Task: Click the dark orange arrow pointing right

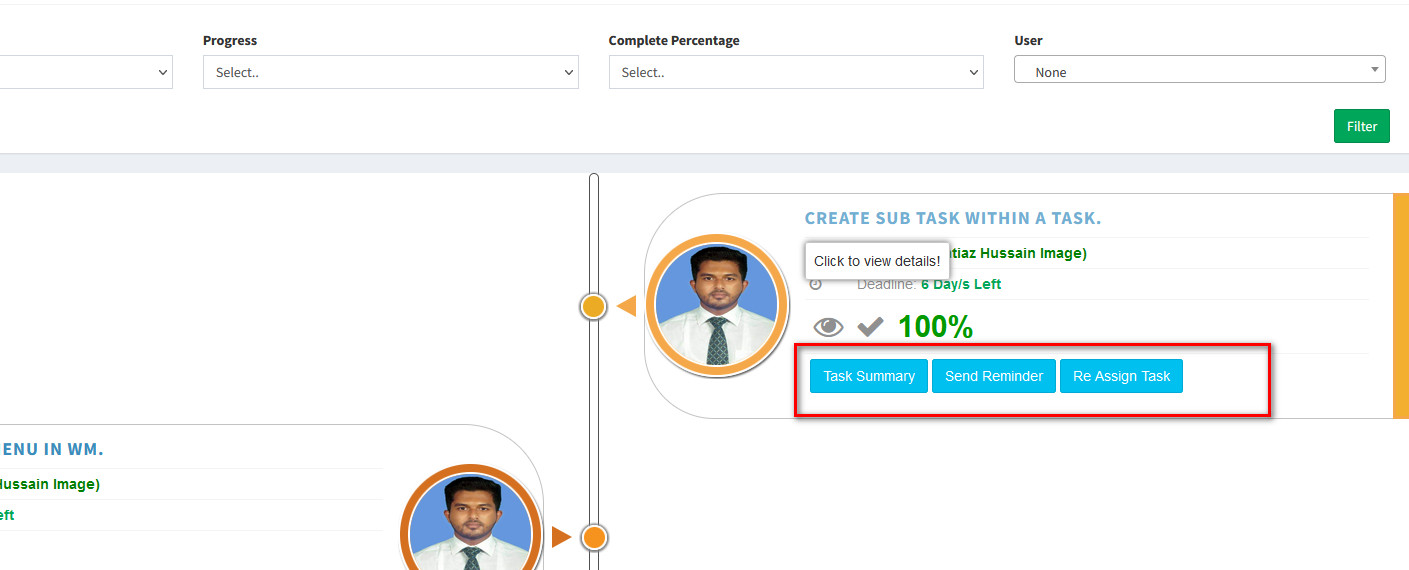Action: click(561, 537)
